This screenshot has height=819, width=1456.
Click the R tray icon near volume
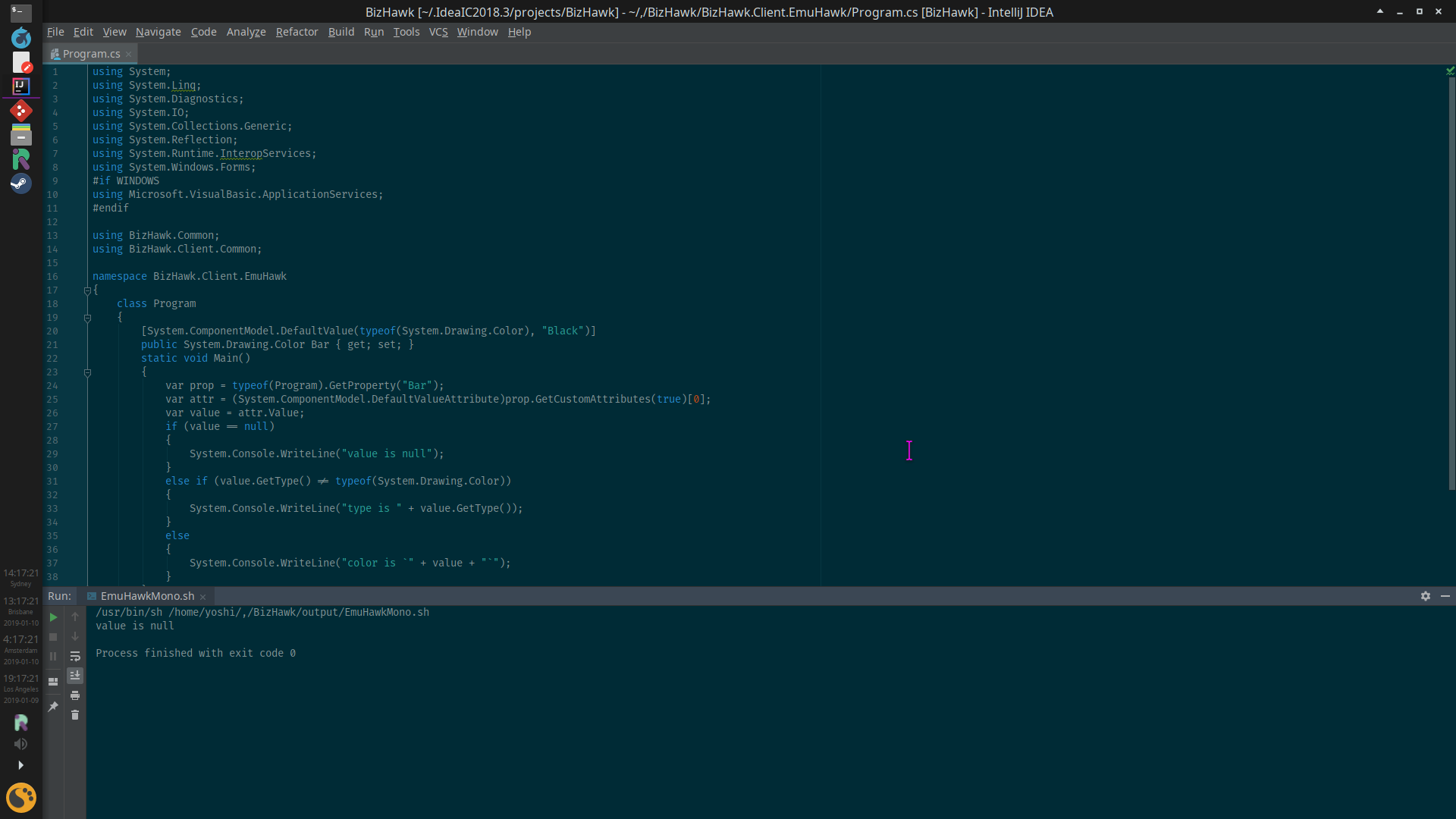click(21, 723)
